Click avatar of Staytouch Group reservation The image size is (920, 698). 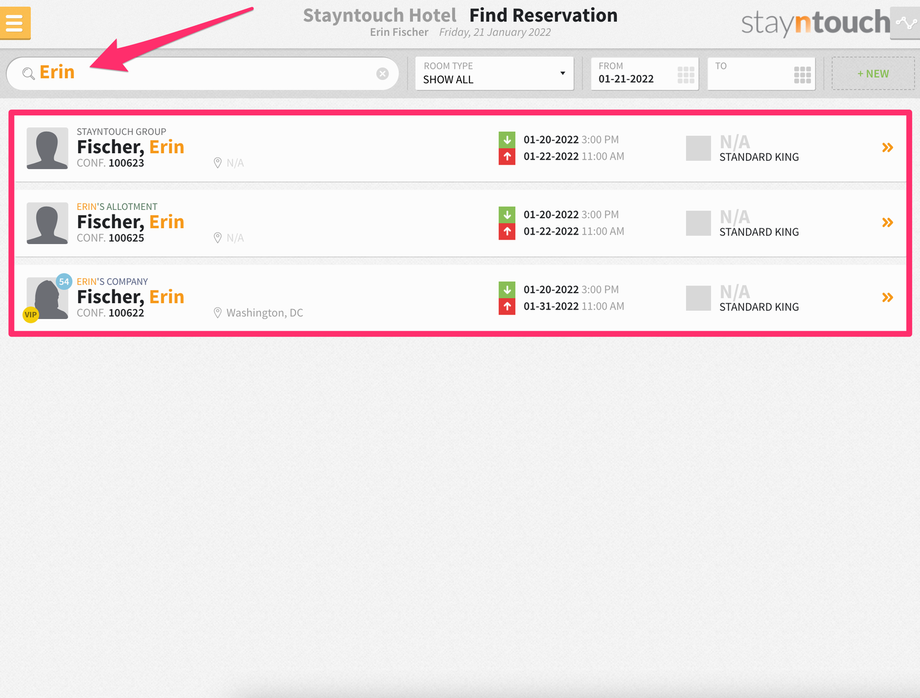point(47,148)
